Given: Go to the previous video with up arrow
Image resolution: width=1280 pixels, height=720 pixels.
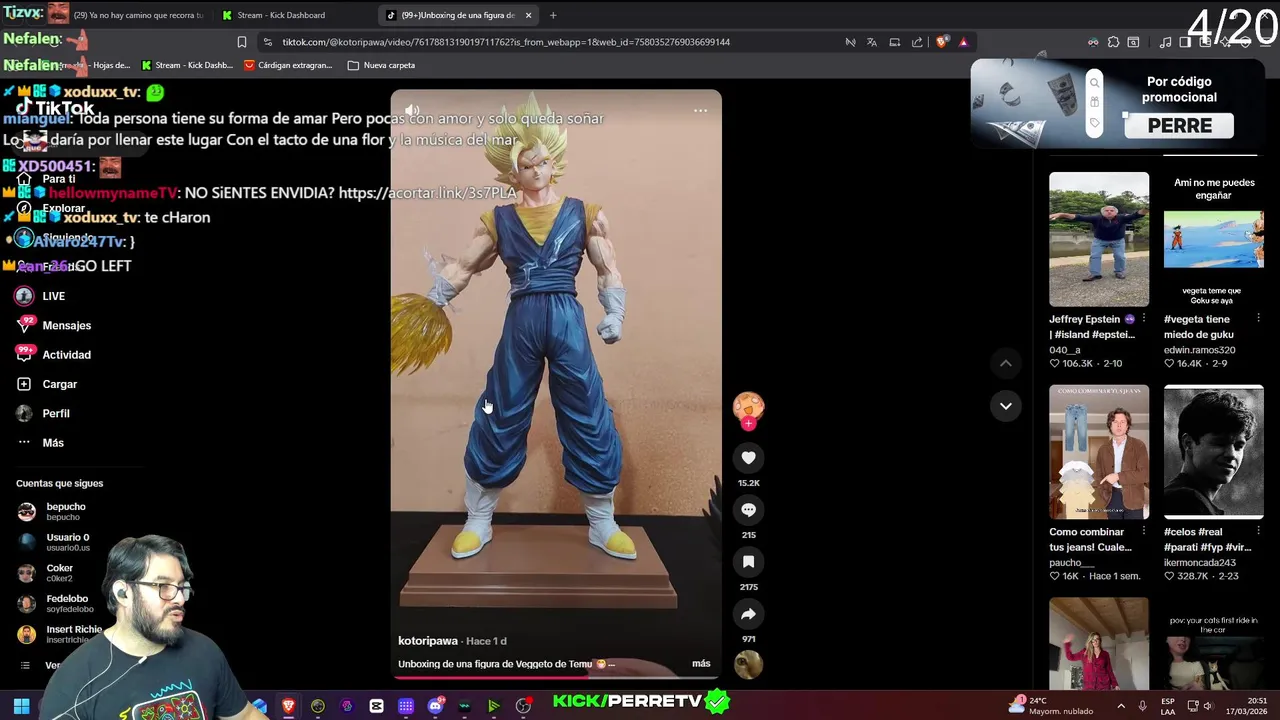Looking at the screenshot, I should pos(1006,363).
